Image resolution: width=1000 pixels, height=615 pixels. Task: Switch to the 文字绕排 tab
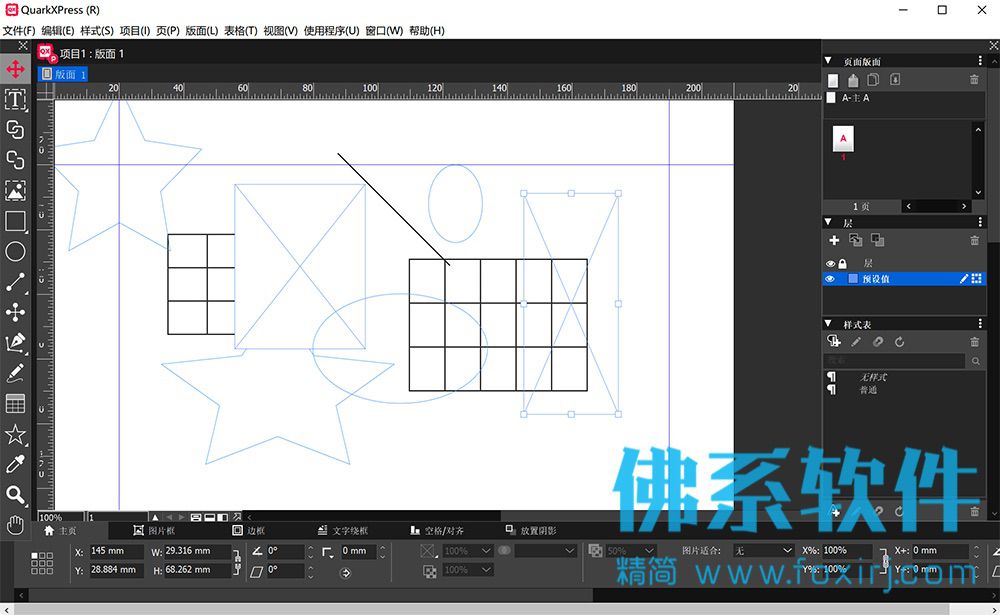(343, 530)
